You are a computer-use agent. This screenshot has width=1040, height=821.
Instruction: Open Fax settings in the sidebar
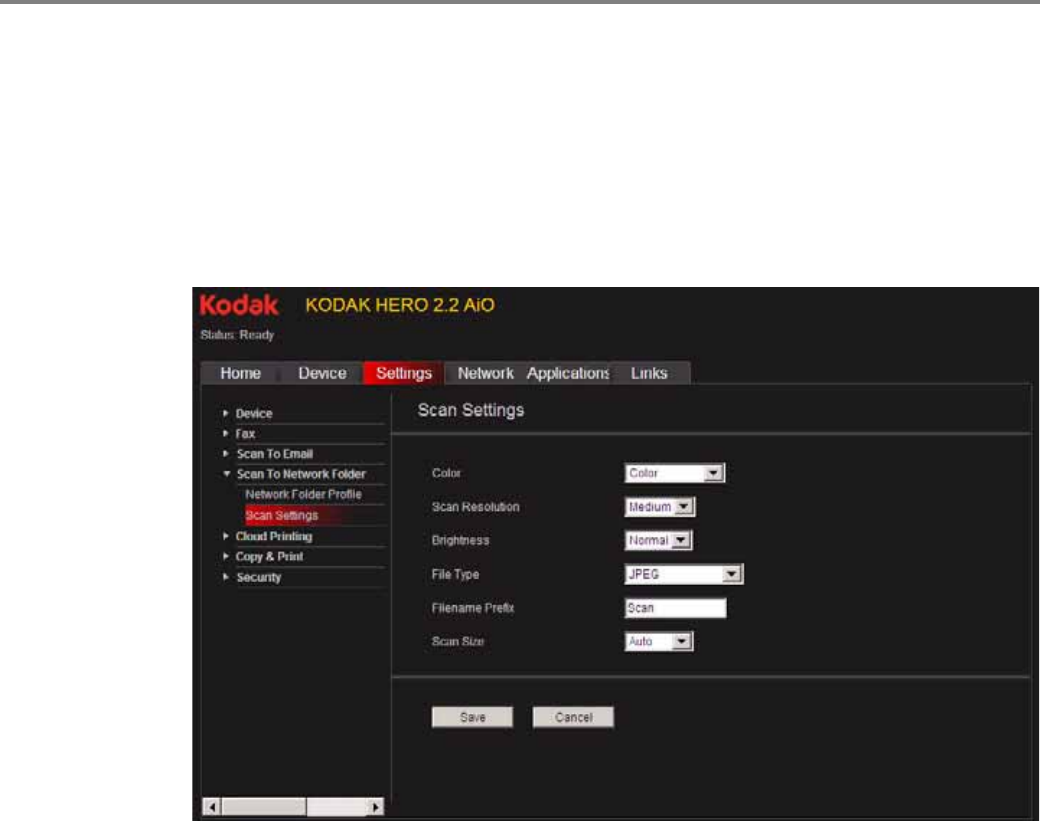pyautogui.click(x=245, y=434)
